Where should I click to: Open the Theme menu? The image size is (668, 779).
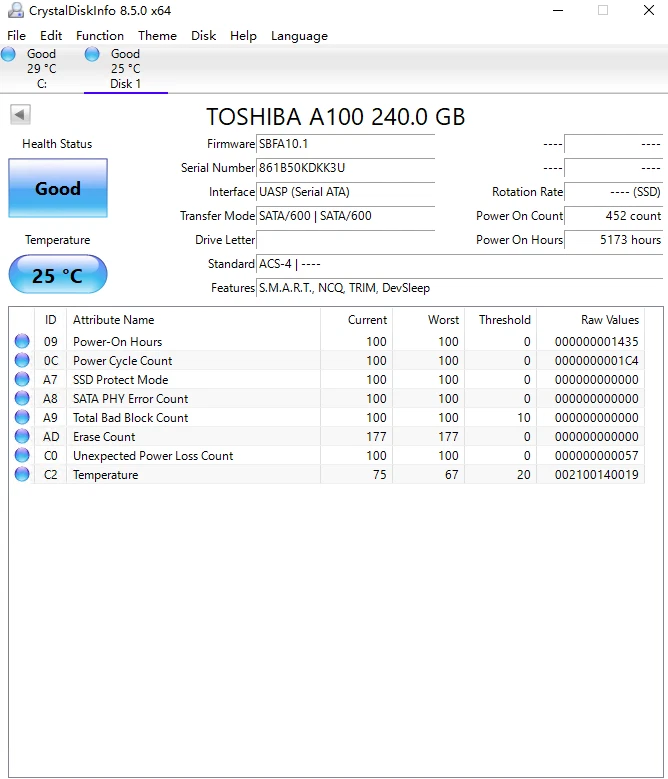[157, 36]
